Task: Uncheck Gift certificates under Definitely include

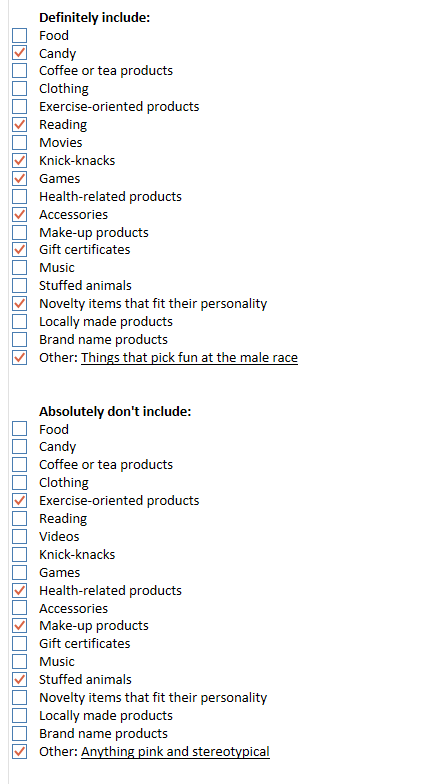Action: pyautogui.click(x=20, y=250)
